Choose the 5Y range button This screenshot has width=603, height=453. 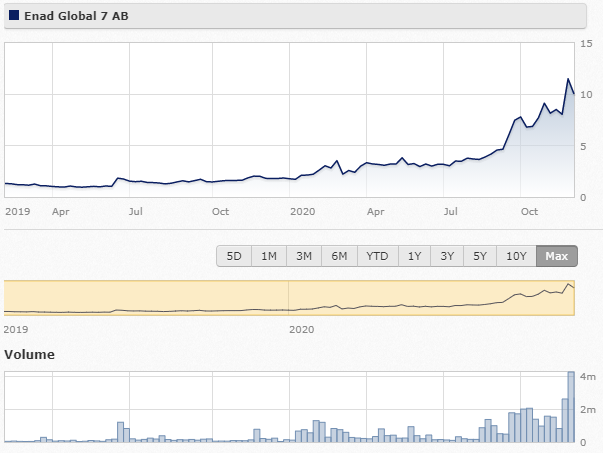coord(480,256)
